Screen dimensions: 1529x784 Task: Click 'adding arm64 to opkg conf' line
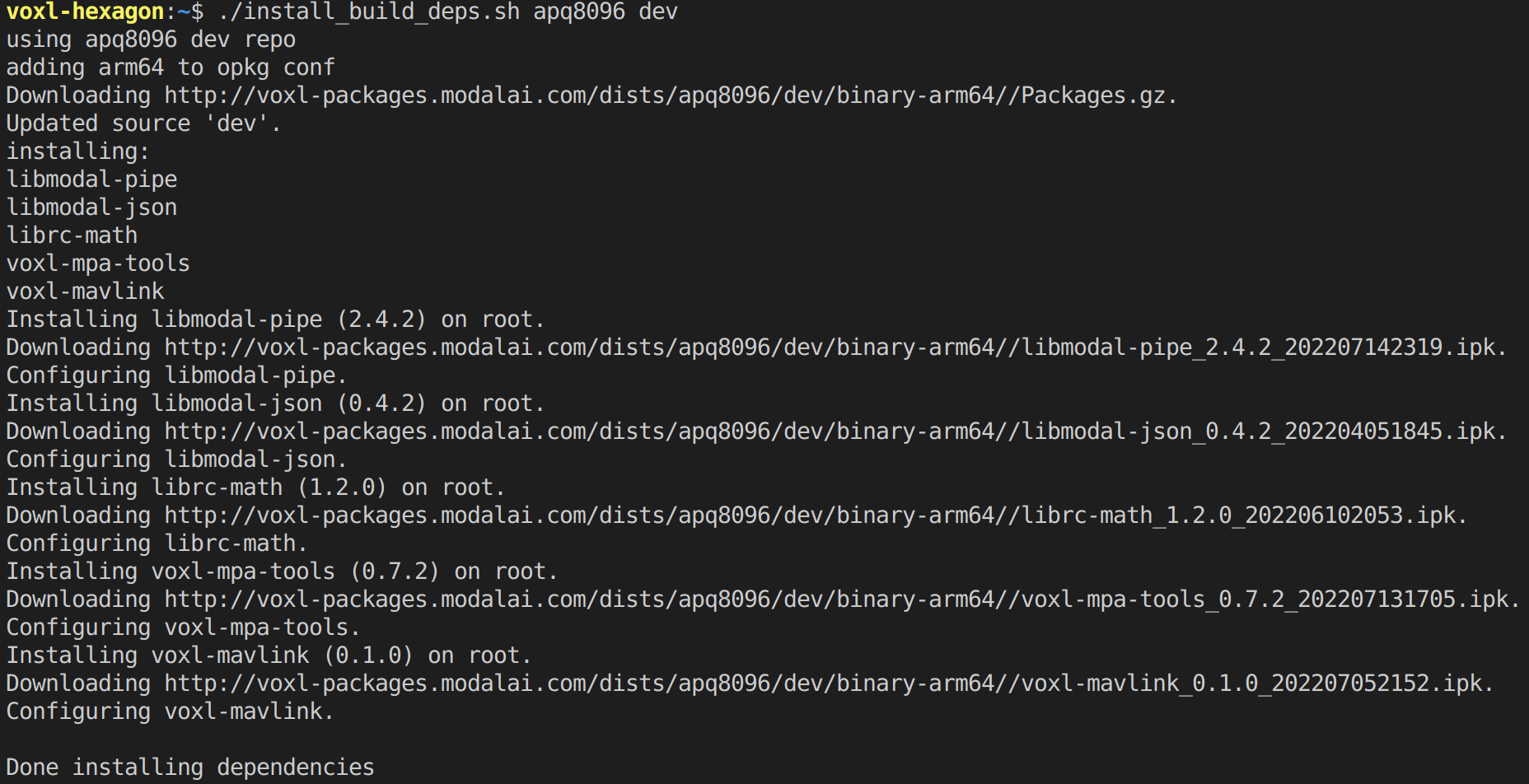[x=171, y=68]
